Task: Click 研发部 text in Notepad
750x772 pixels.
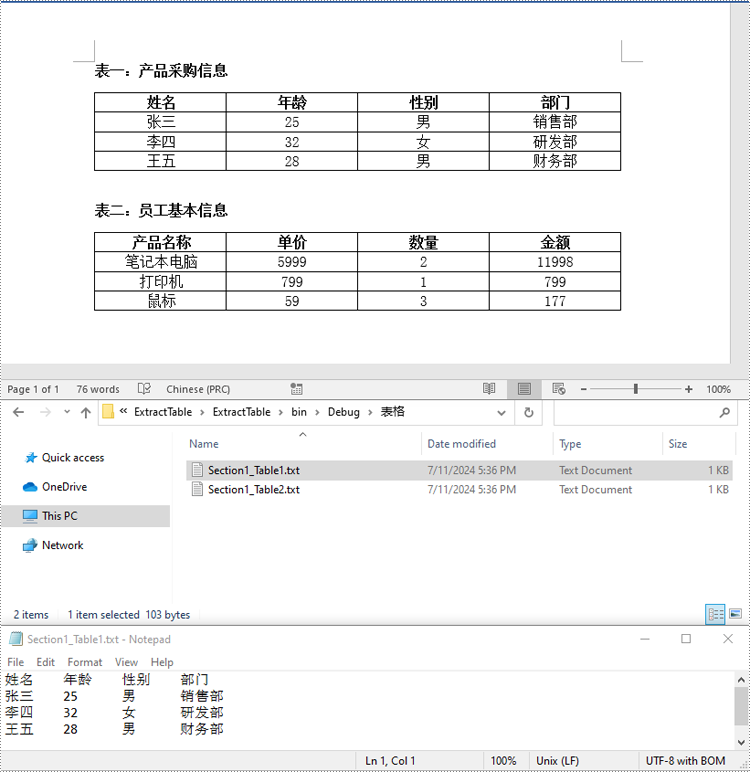Action: click(202, 712)
